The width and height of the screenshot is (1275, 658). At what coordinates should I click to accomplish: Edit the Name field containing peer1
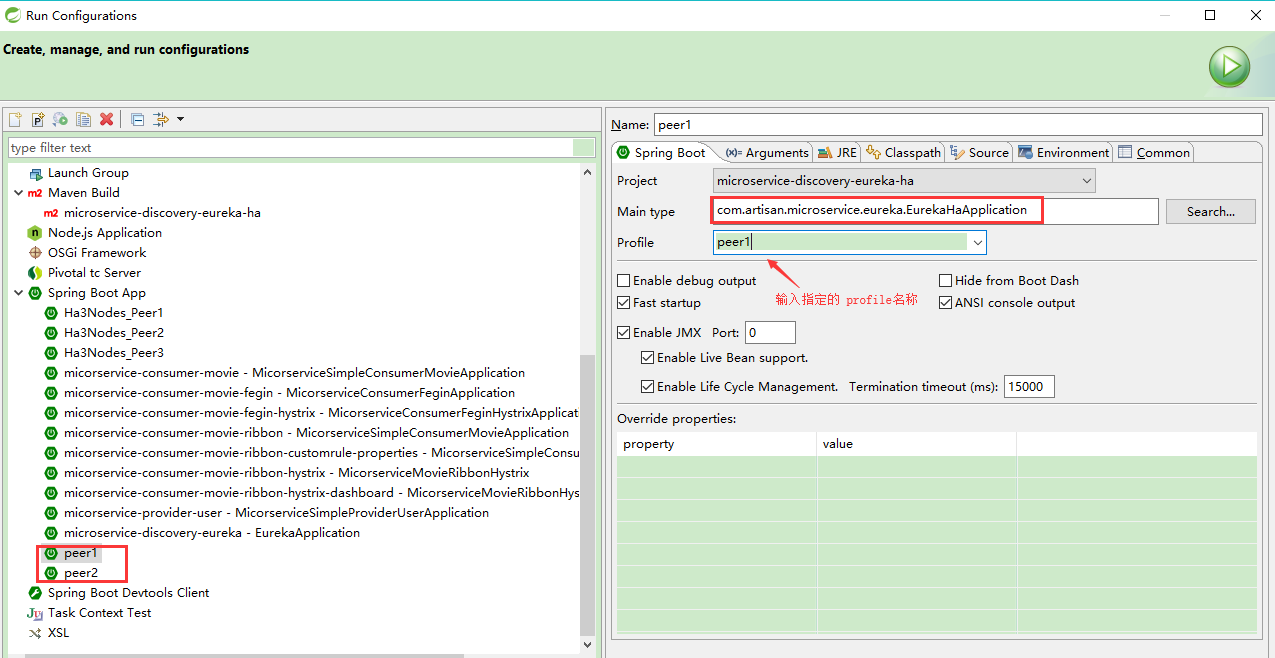click(x=958, y=125)
